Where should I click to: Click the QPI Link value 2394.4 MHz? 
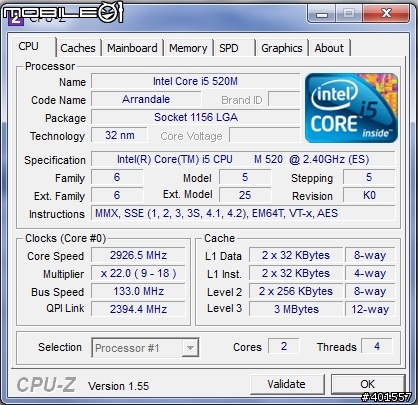pos(138,309)
